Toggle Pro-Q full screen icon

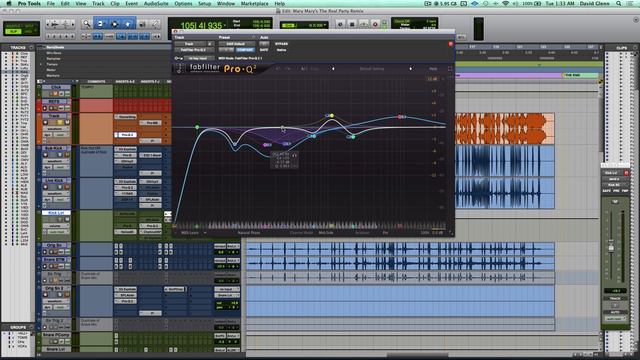tap(450, 69)
